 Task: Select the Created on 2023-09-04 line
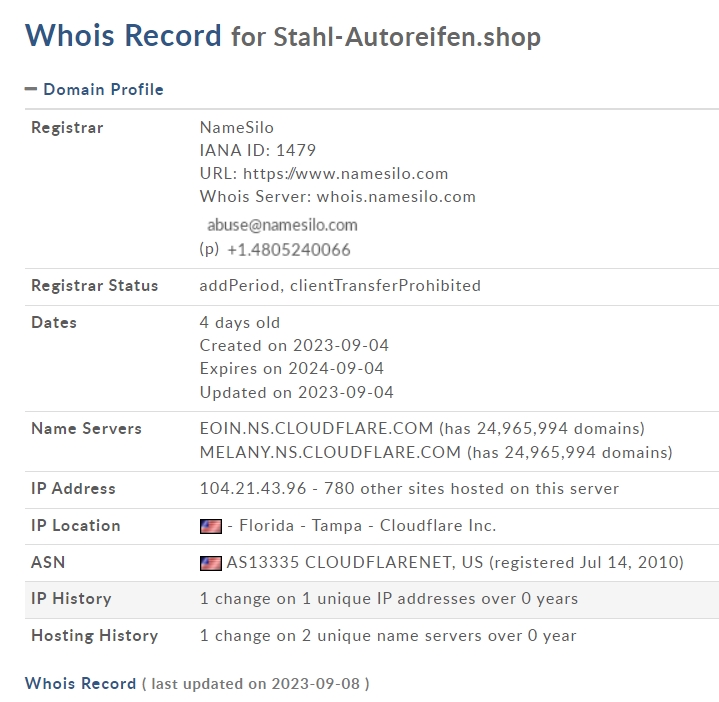tap(294, 346)
